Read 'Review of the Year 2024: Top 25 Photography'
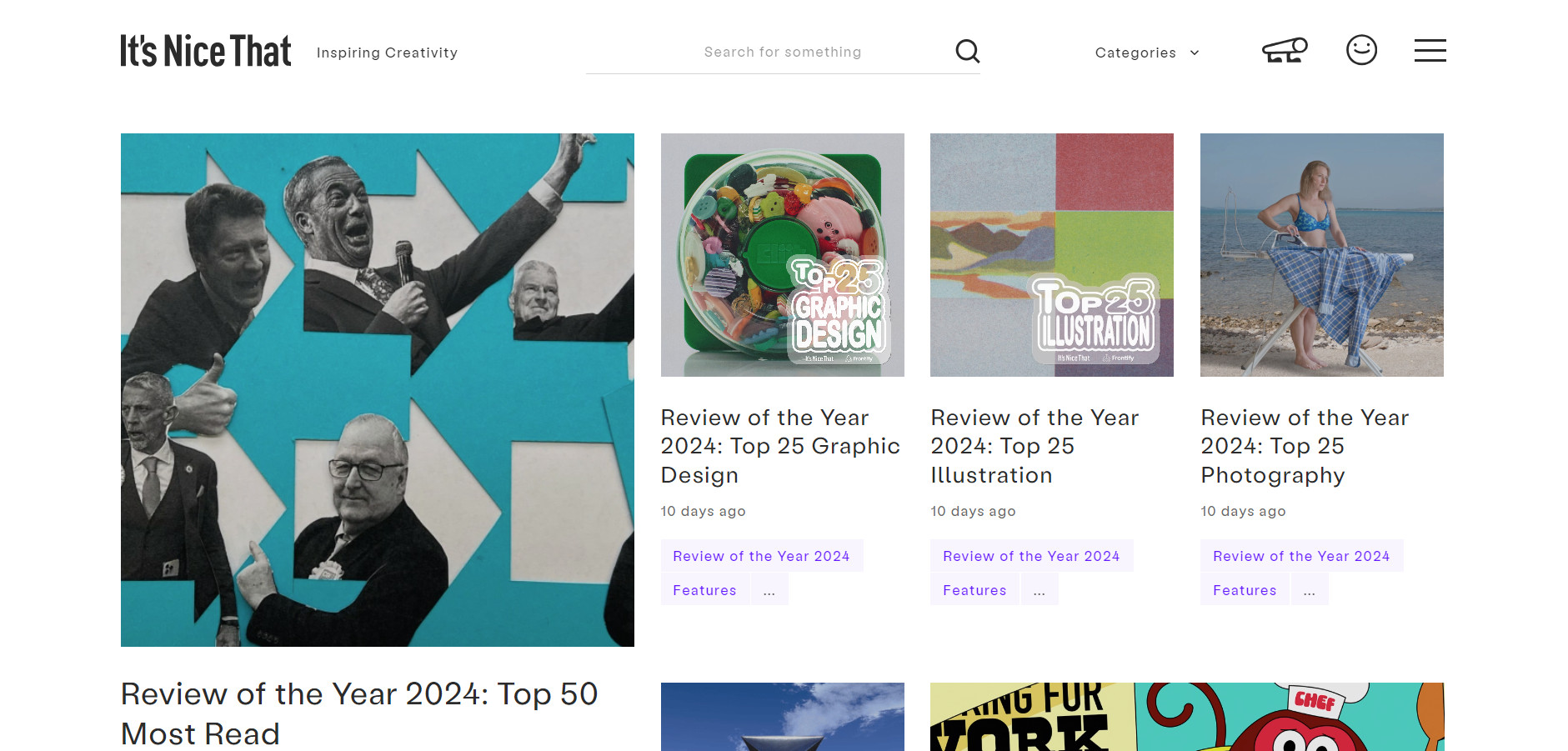Viewport: 1568px width, 751px height. 1305,446
